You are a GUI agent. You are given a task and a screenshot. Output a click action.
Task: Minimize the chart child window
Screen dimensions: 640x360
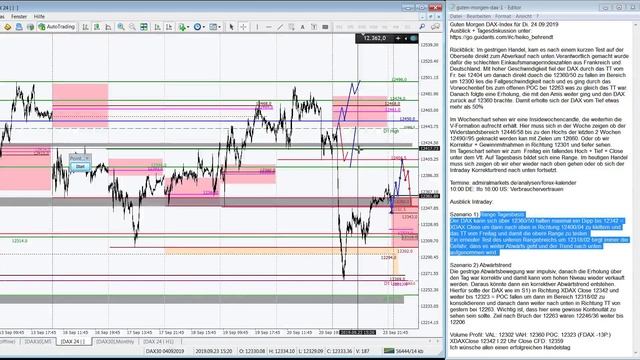pyautogui.click(x=423, y=17)
